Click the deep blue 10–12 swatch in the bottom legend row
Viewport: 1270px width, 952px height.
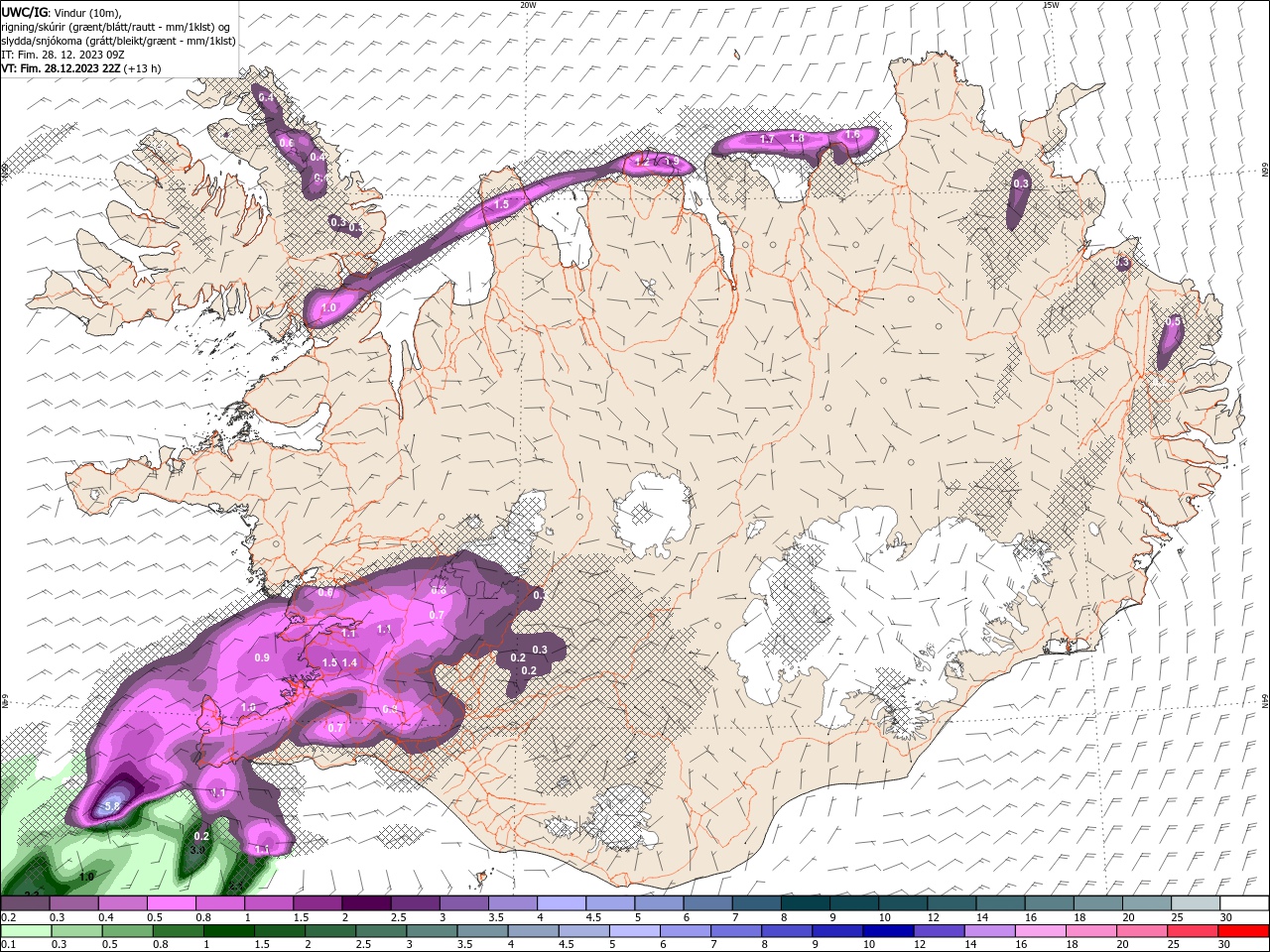tap(888, 931)
